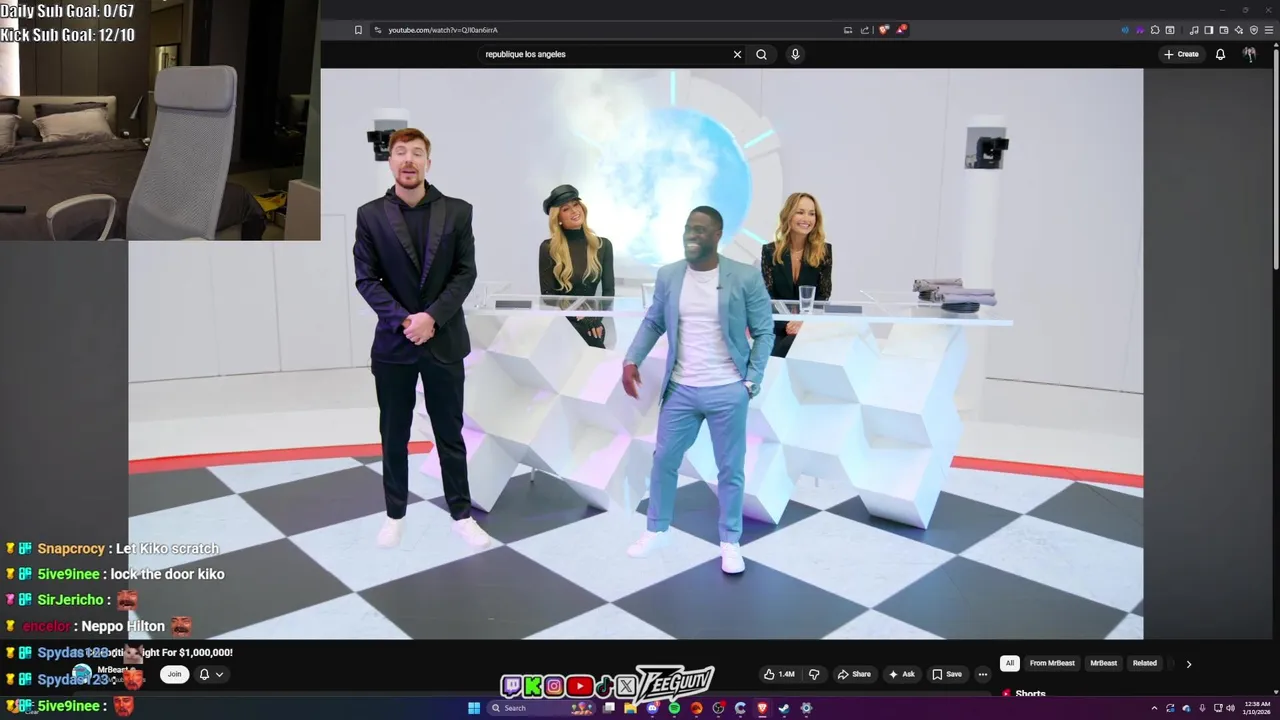
Task: Select the MrBeast chip
Action: tap(1103, 663)
